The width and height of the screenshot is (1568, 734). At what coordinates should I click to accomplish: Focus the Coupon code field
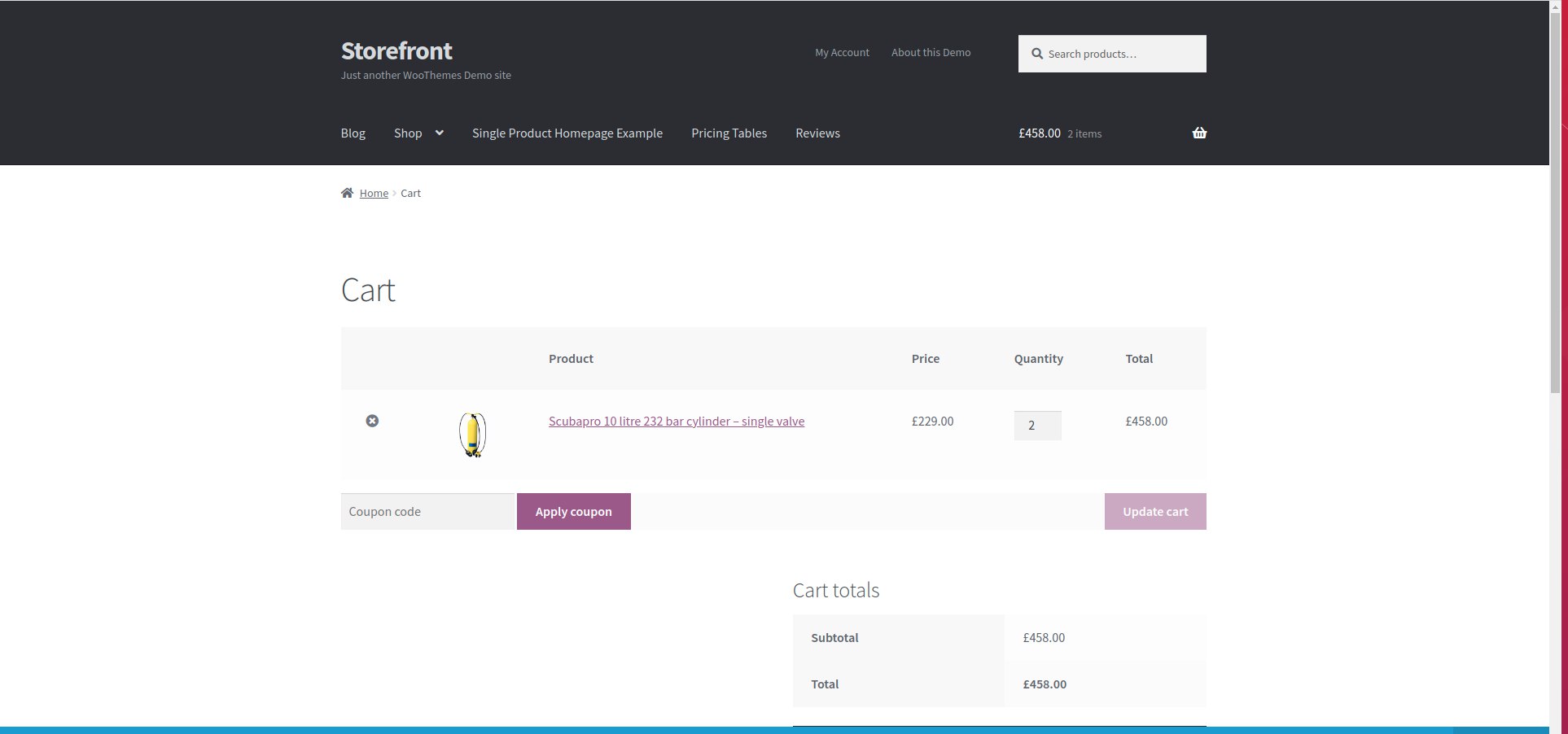427,512
